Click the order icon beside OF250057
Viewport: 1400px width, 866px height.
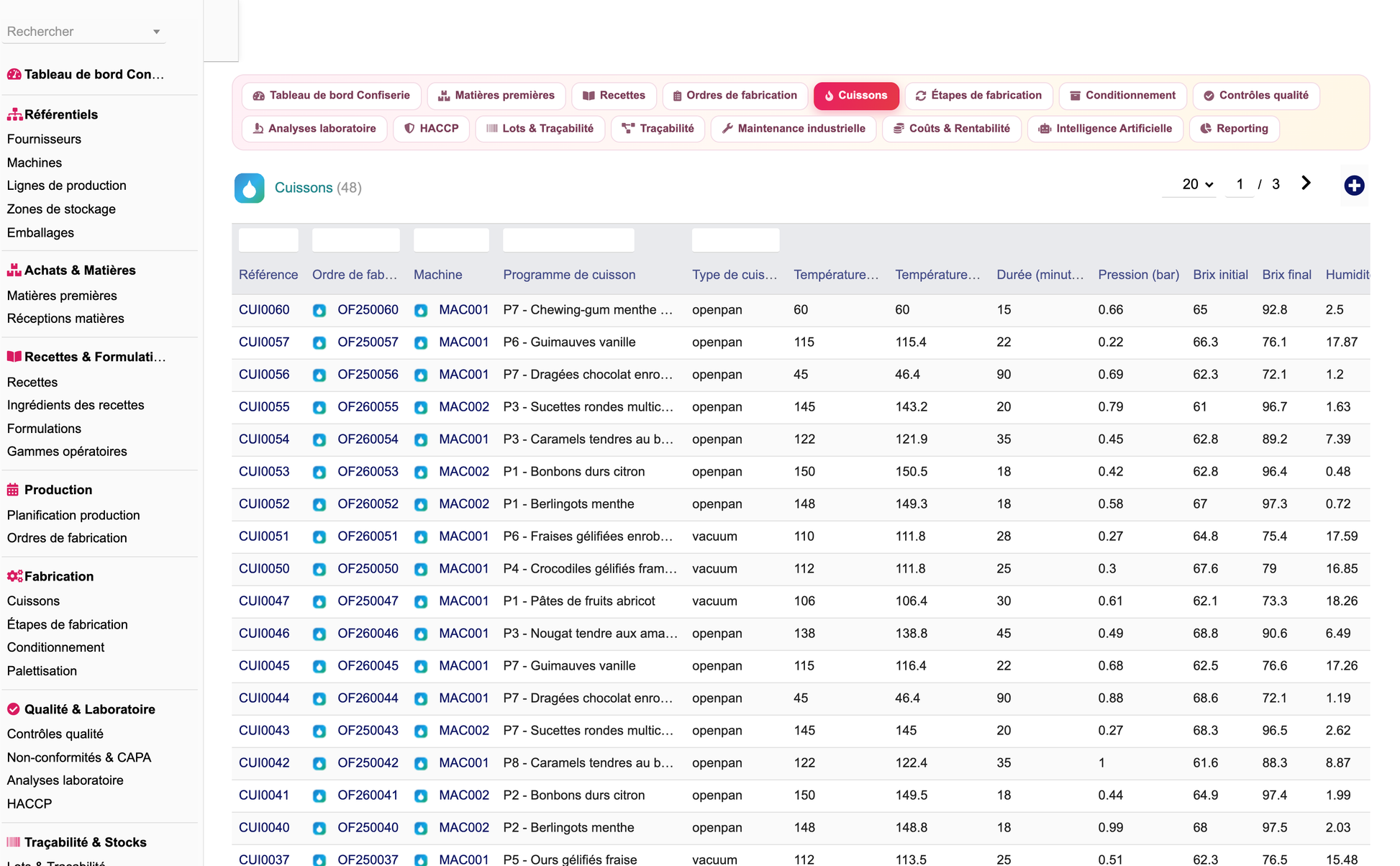[319, 343]
